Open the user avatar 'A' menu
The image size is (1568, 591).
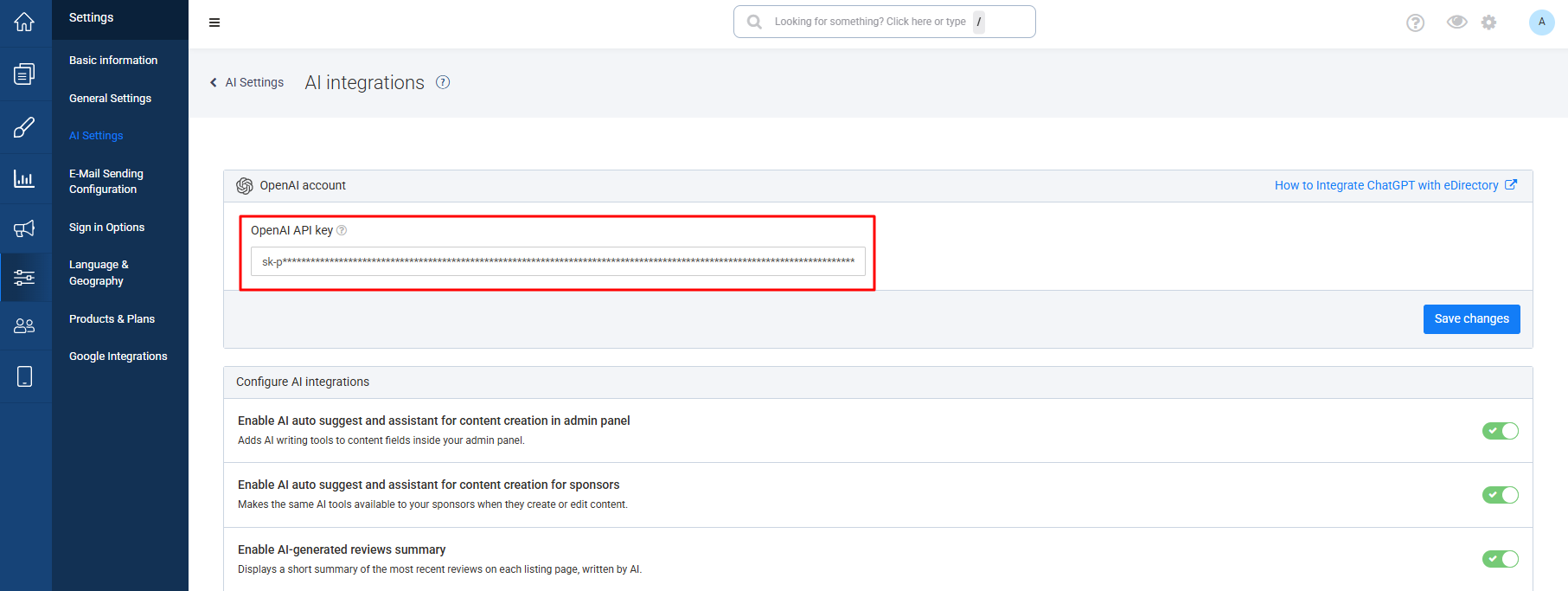(1541, 22)
